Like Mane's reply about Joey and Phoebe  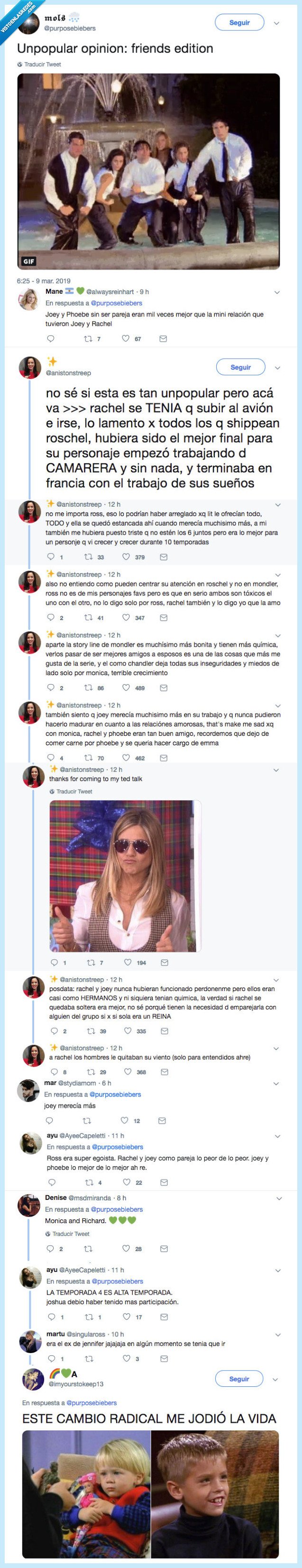(x=126, y=338)
